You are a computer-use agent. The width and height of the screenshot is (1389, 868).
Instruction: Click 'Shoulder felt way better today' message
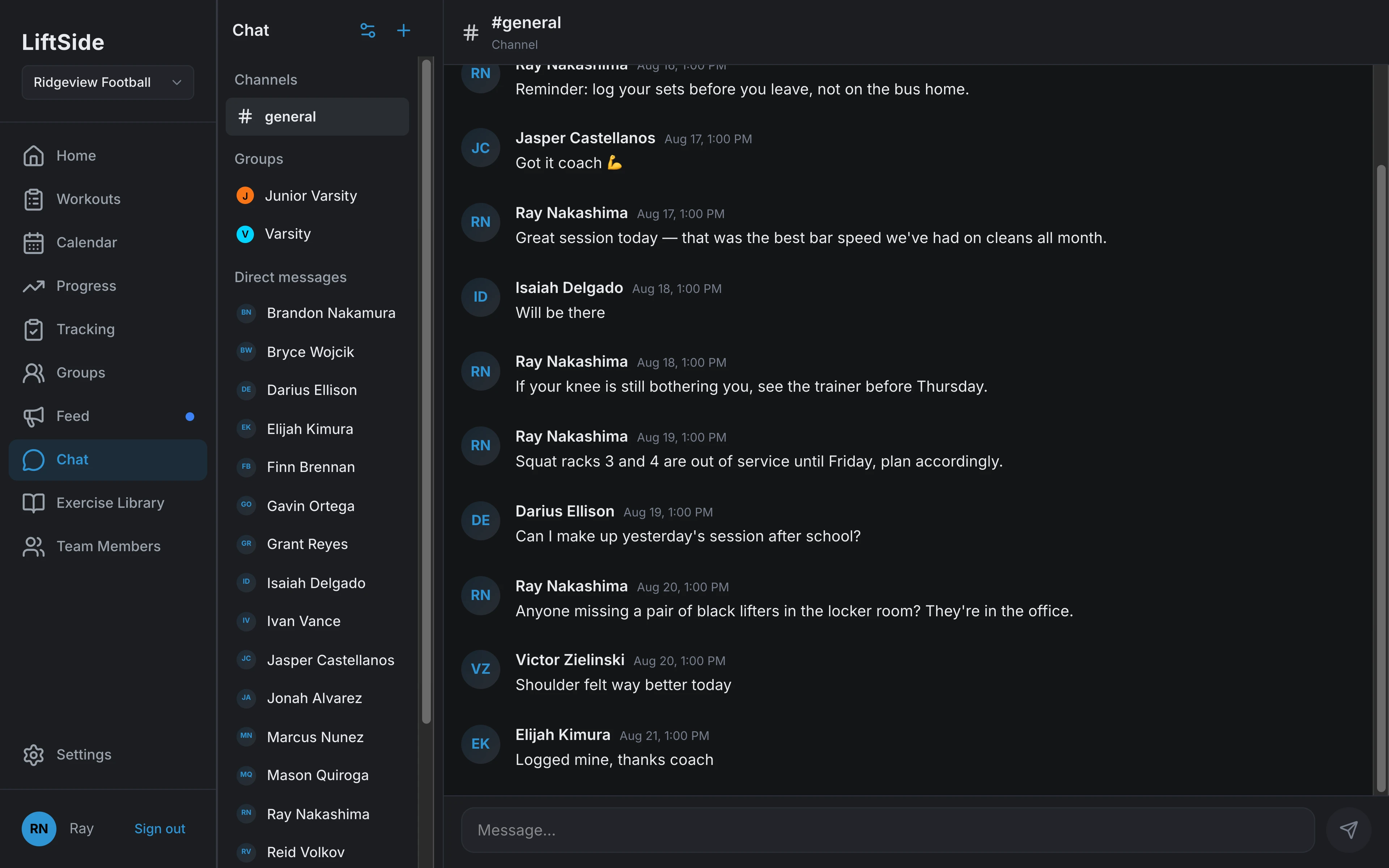point(623,685)
